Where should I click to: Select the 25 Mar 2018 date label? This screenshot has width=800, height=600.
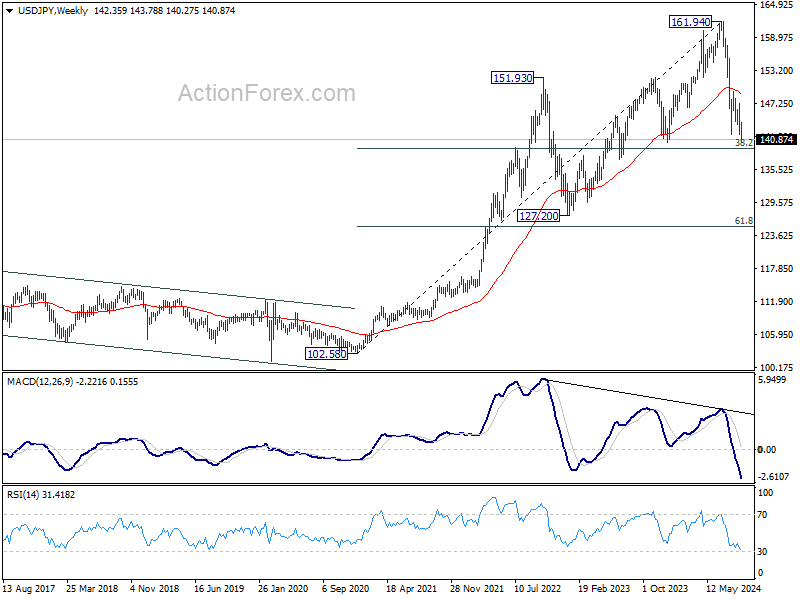pyautogui.click(x=92, y=588)
